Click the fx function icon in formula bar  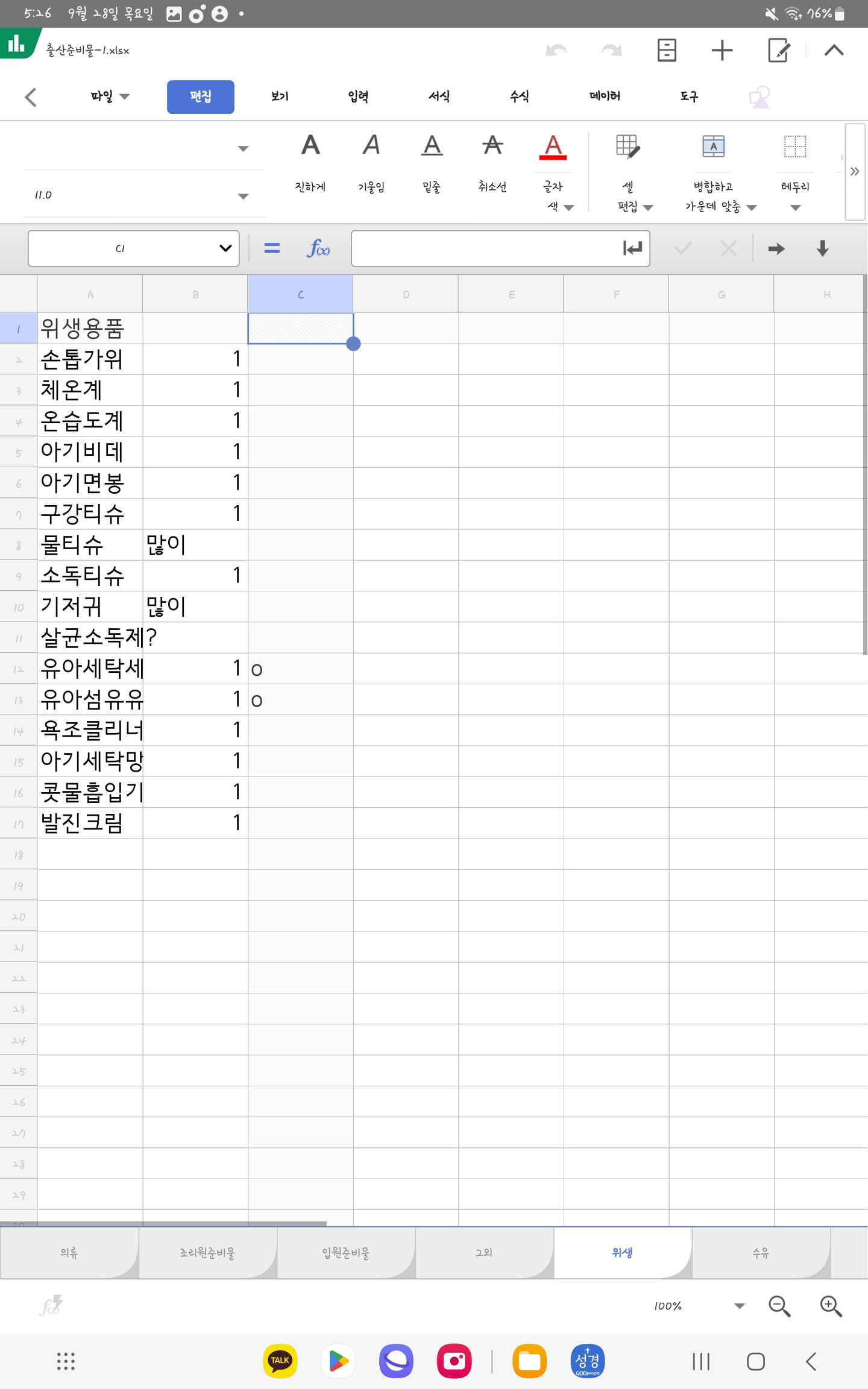click(x=318, y=248)
